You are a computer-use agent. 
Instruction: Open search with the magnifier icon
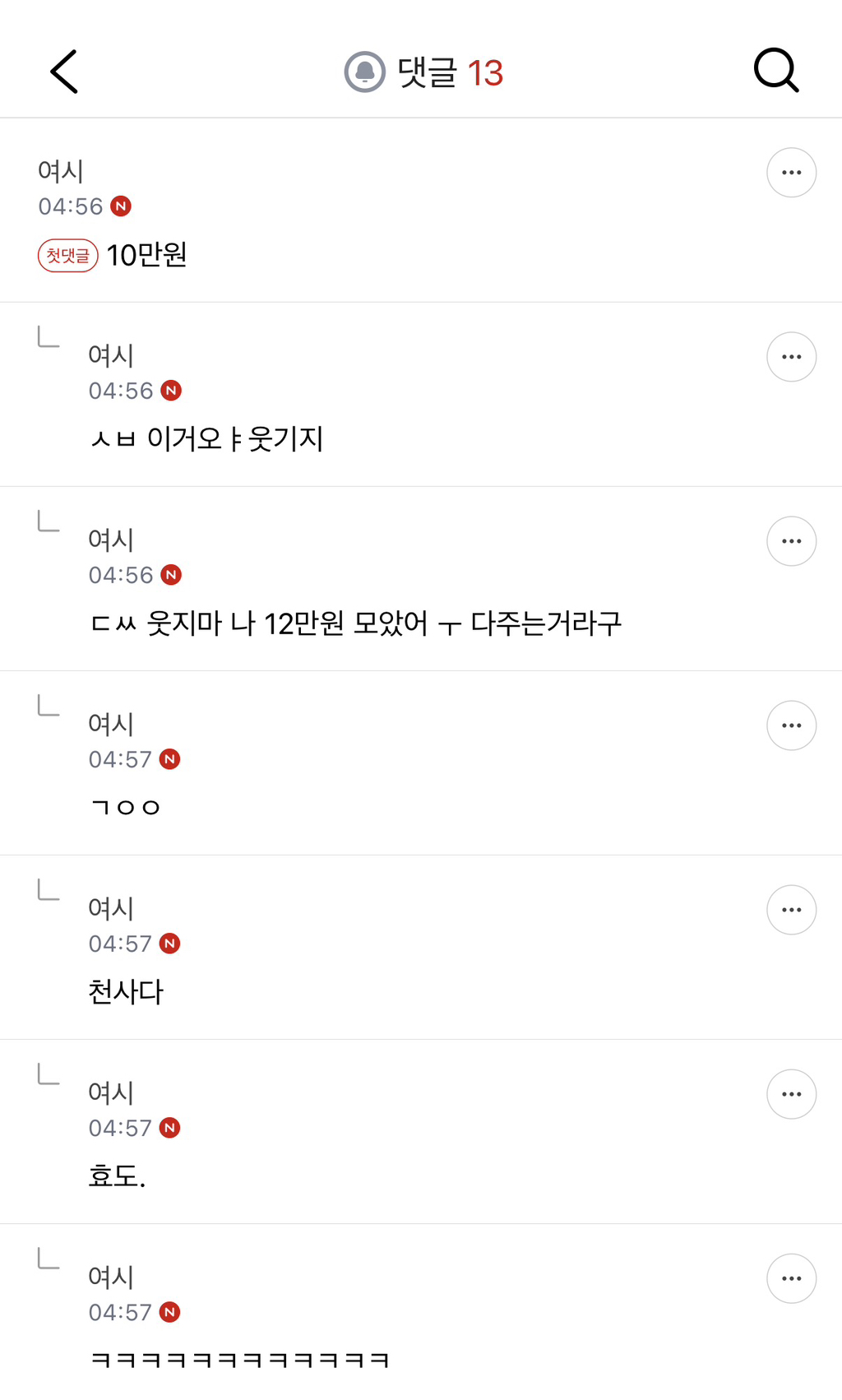click(775, 71)
